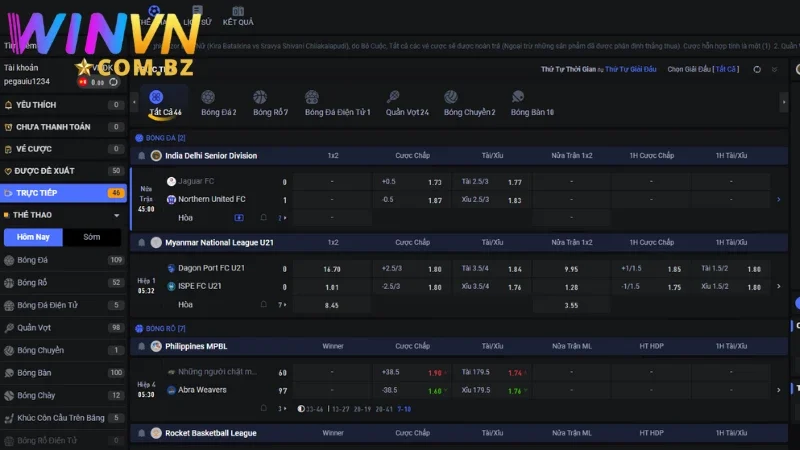Open the Bóng Bàn 18 table tennis category
The height and width of the screenshot is (450, 800).
532,103
